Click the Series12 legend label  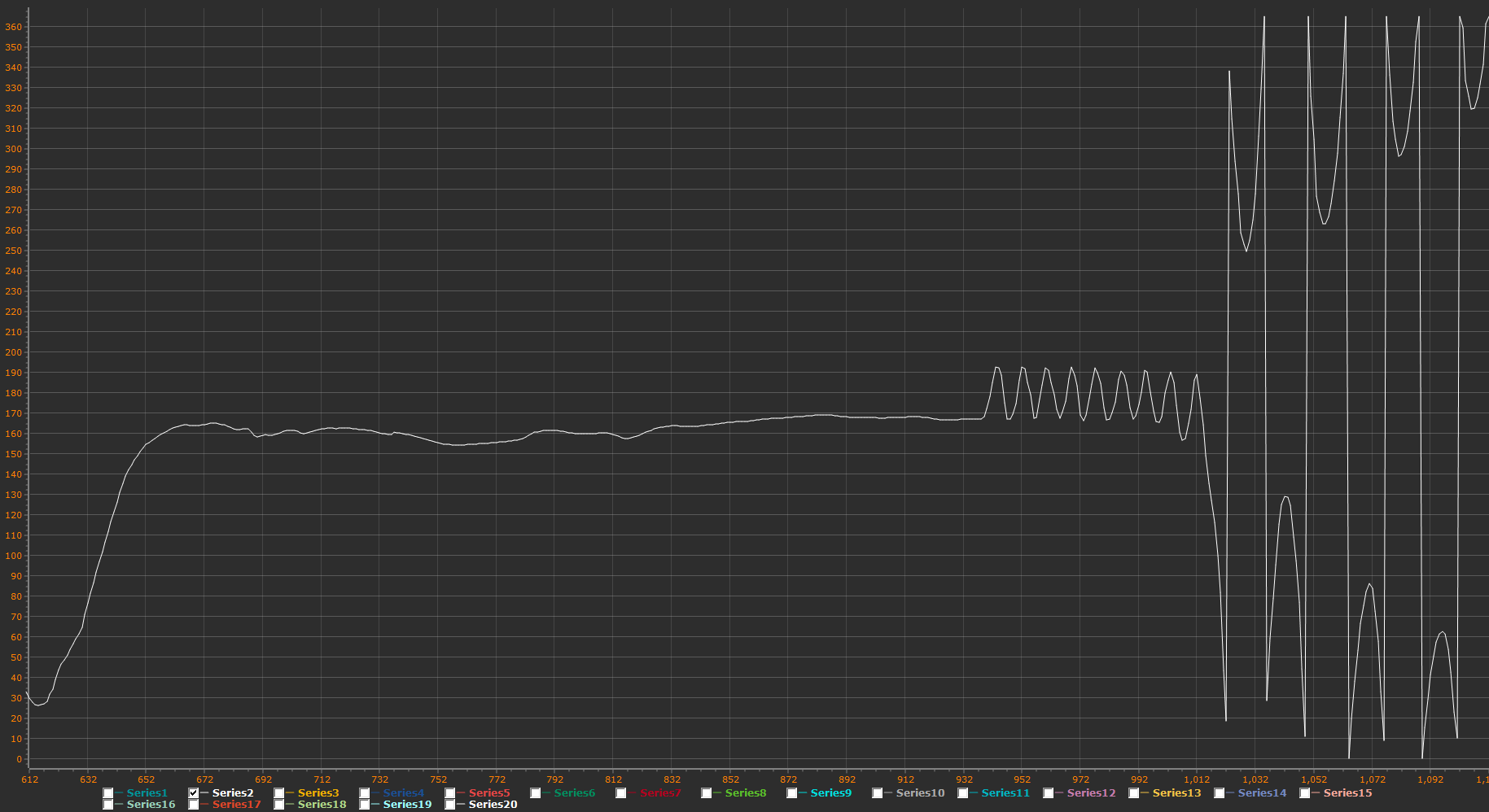[1092, 793]
